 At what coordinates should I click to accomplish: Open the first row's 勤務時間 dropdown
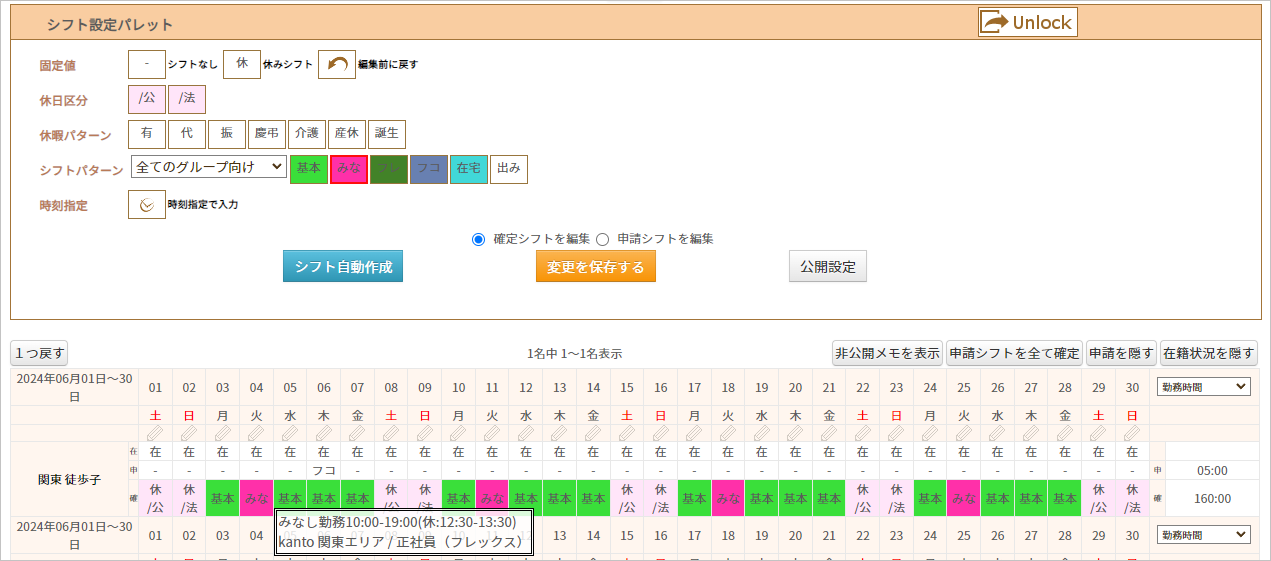coord(1203,386)
